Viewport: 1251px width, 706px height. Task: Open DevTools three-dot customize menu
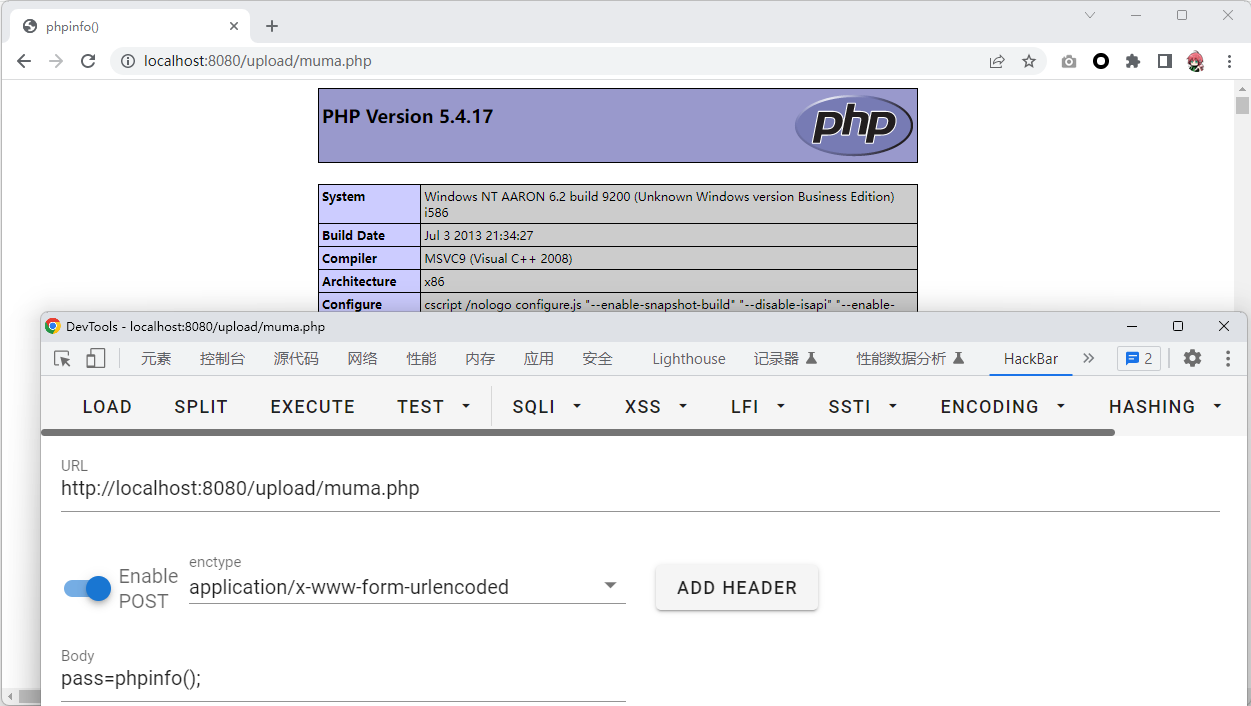coord(1228,358)
